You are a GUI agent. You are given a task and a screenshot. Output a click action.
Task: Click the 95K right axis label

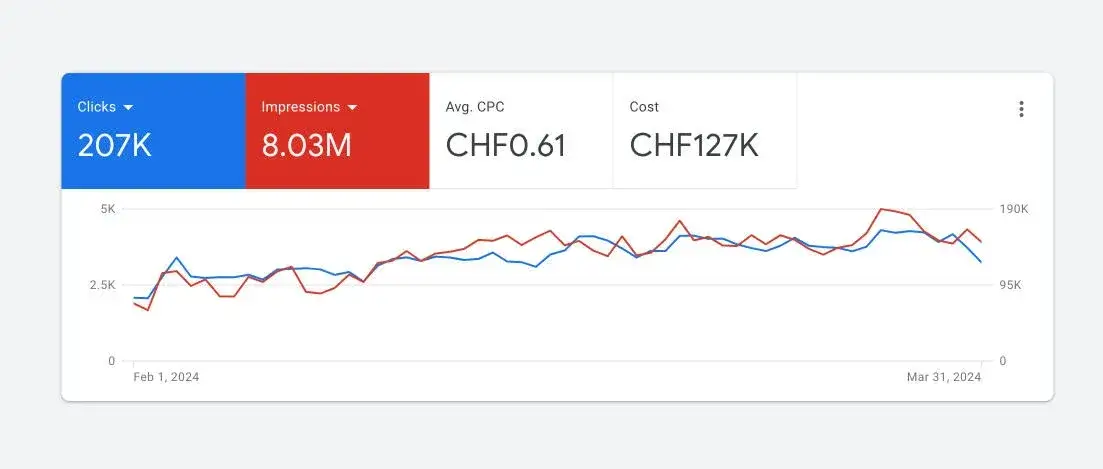click(1011, 285)
